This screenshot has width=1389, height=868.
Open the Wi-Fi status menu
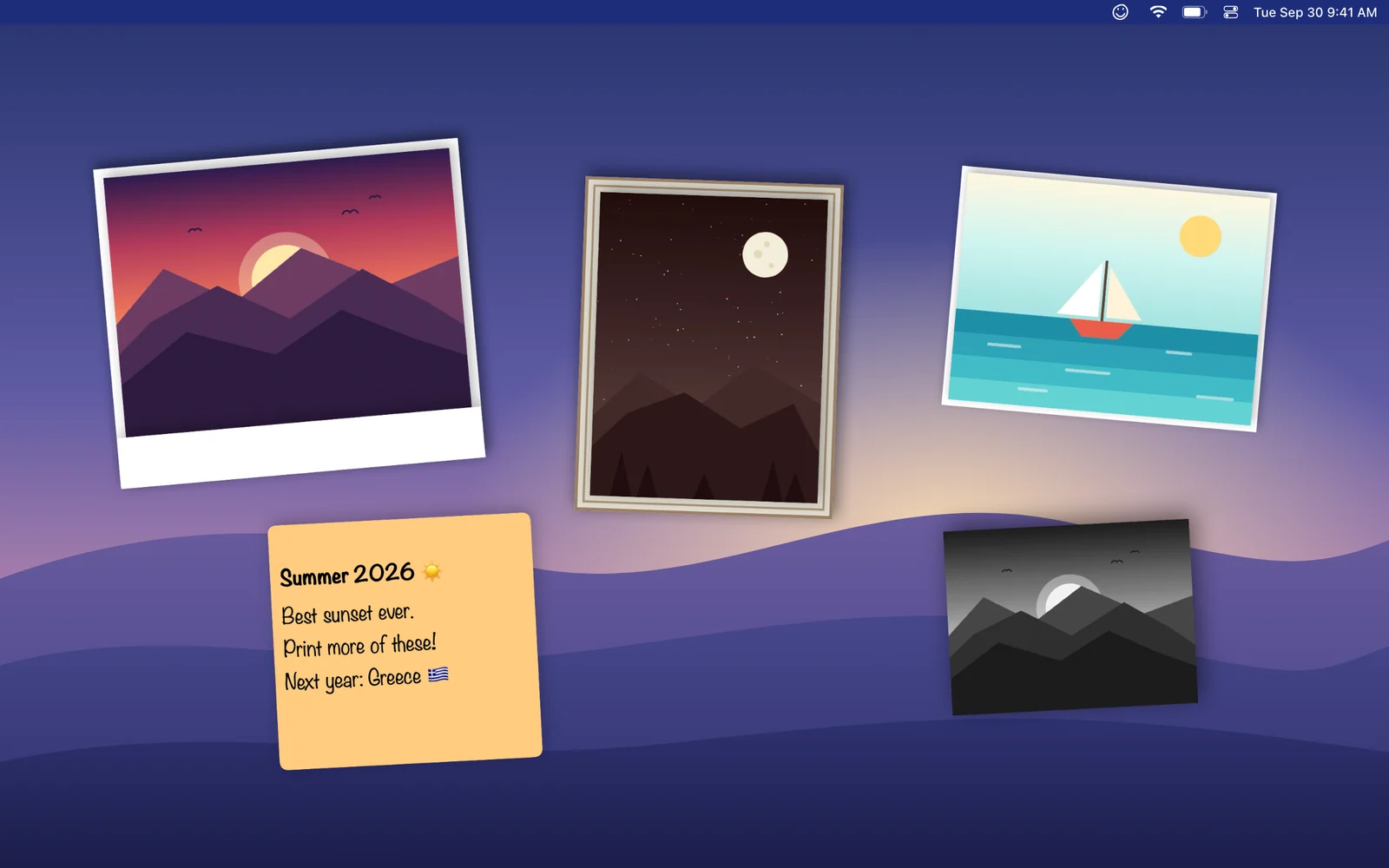coord(1158,12)
